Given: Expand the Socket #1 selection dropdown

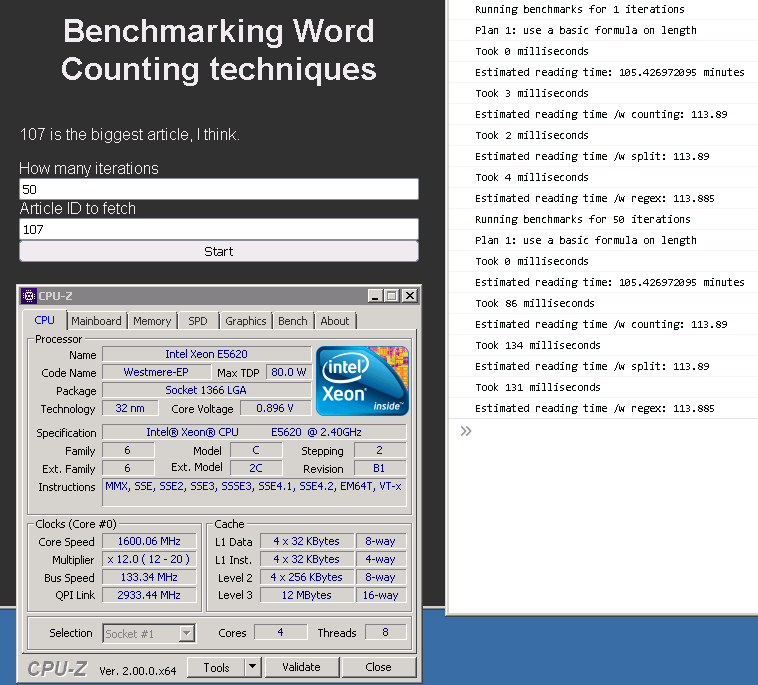Looking at the screenshot, I should (x=186, y=633).
